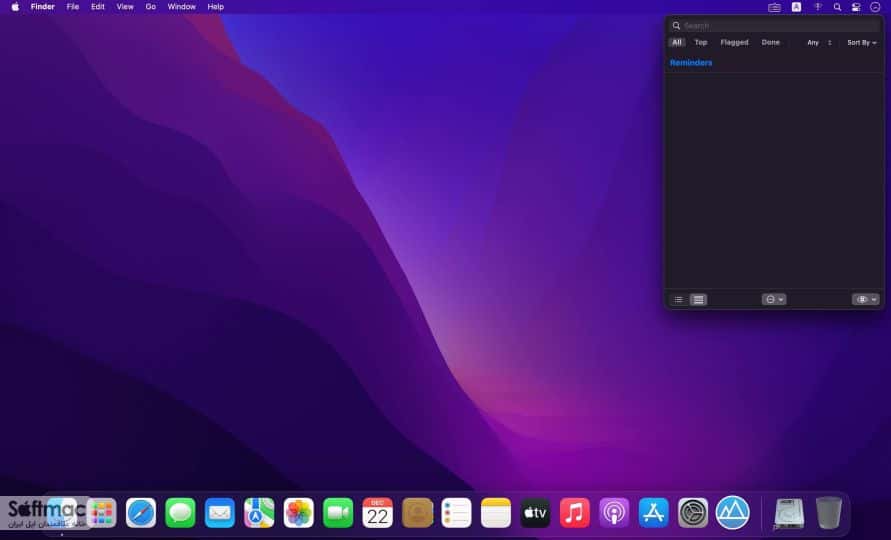Switch to the Done tab
The width and height of the screenshot is (891, 540).
click(771, 43)
